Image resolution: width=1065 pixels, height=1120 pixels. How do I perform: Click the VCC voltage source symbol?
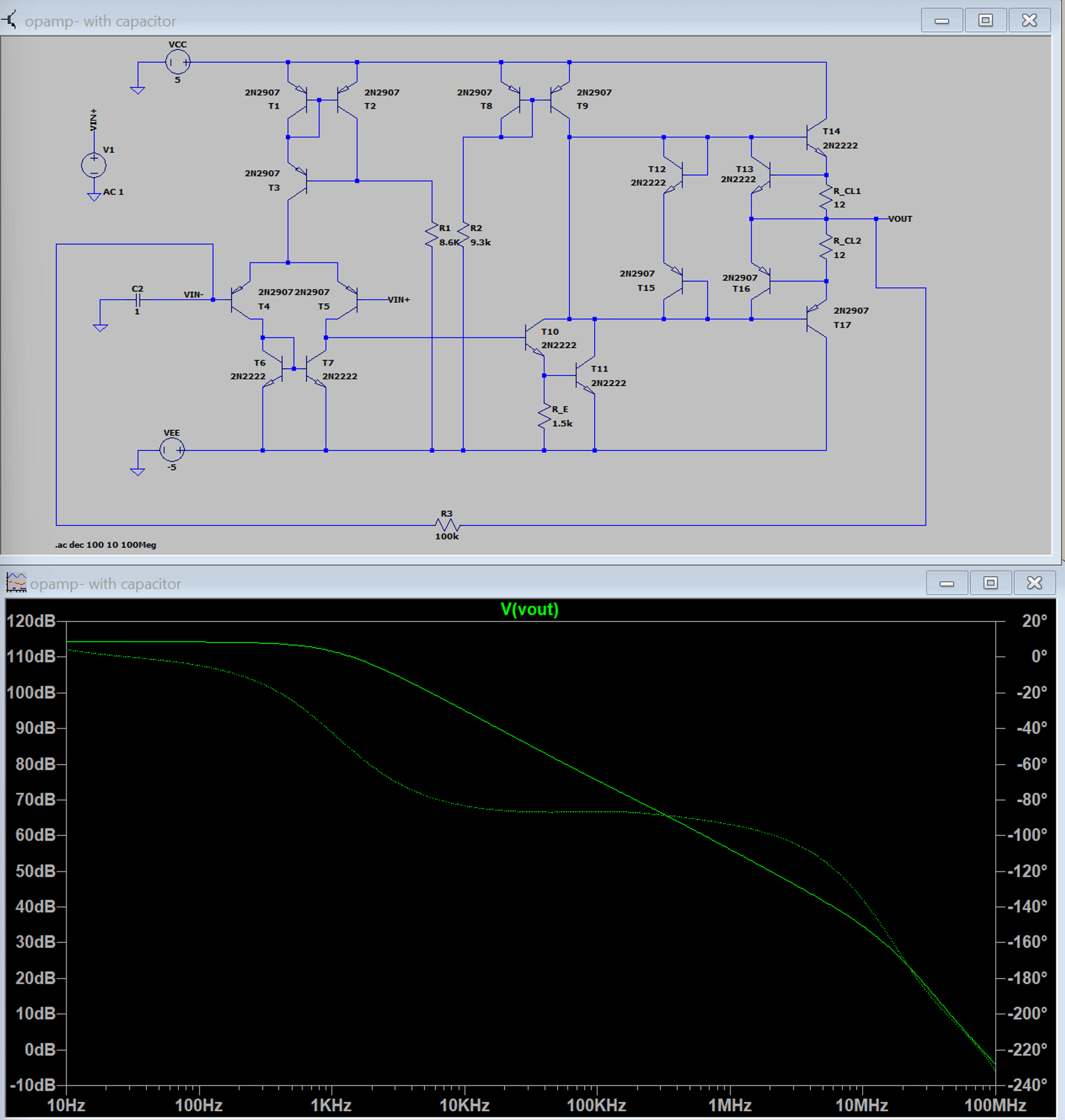pyautogui.click(x=178, y=62)
